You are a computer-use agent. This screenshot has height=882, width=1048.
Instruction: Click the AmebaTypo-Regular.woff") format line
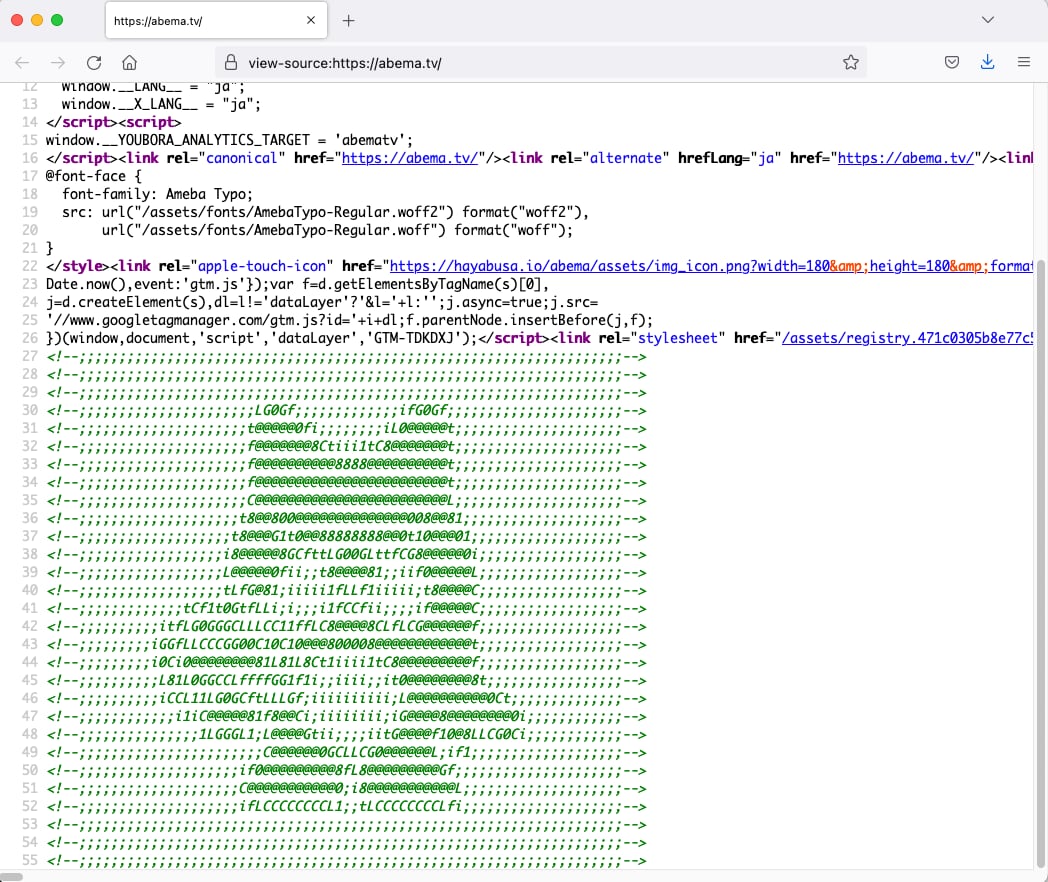click(338, 231)
